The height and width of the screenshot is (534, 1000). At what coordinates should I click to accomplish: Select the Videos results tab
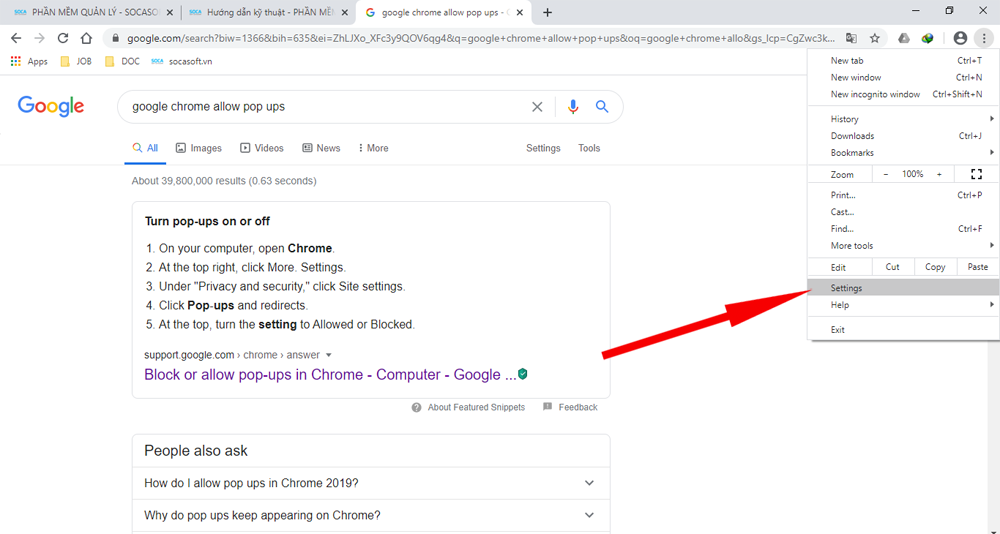[262, 148]
